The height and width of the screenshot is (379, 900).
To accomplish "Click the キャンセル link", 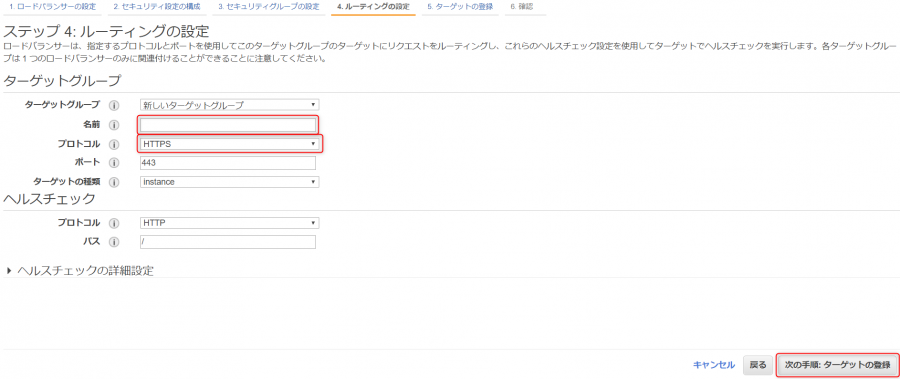I will coord(713,365).
